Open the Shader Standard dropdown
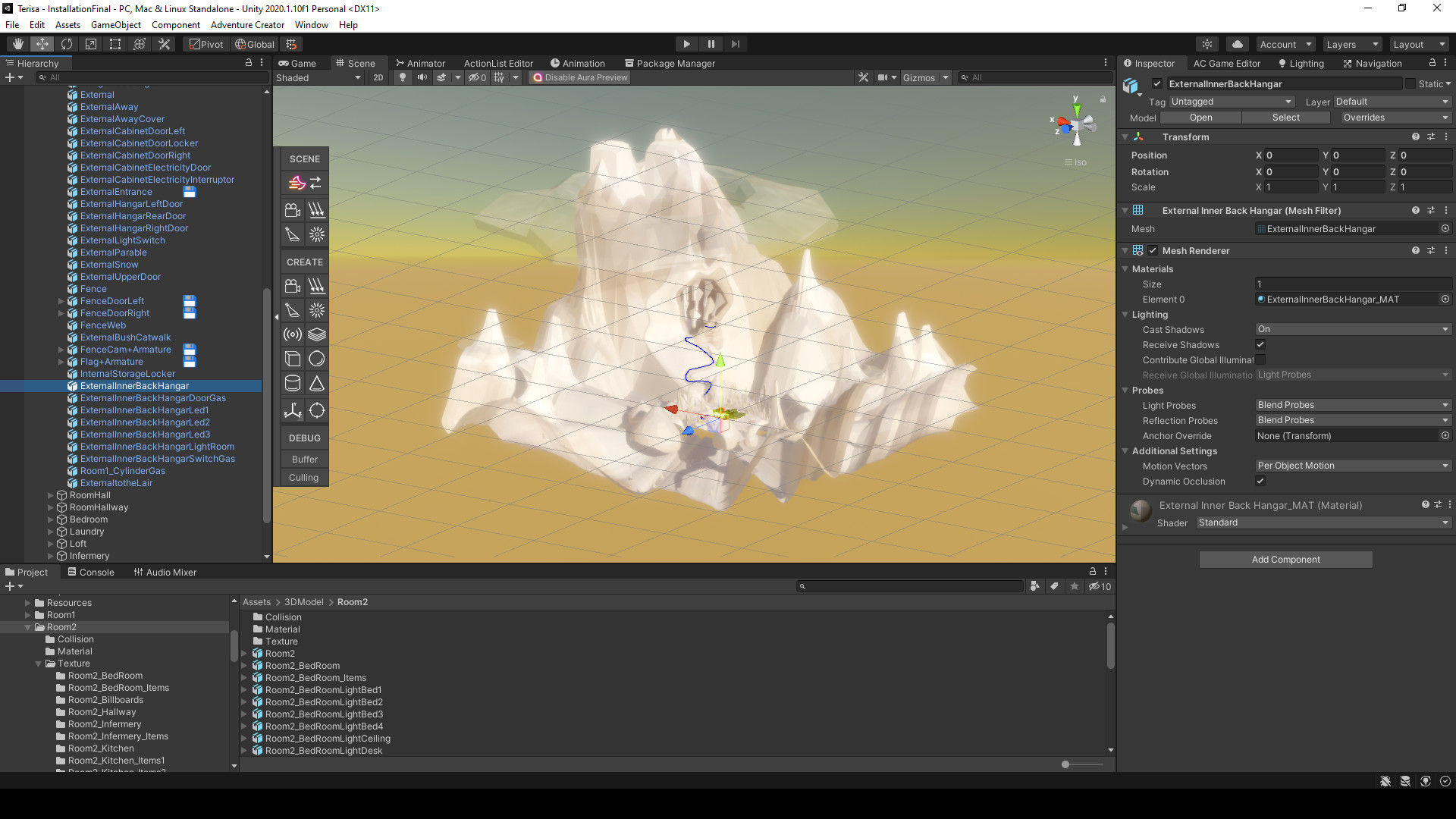The image size is (1456, 819). coord(1323,522)
